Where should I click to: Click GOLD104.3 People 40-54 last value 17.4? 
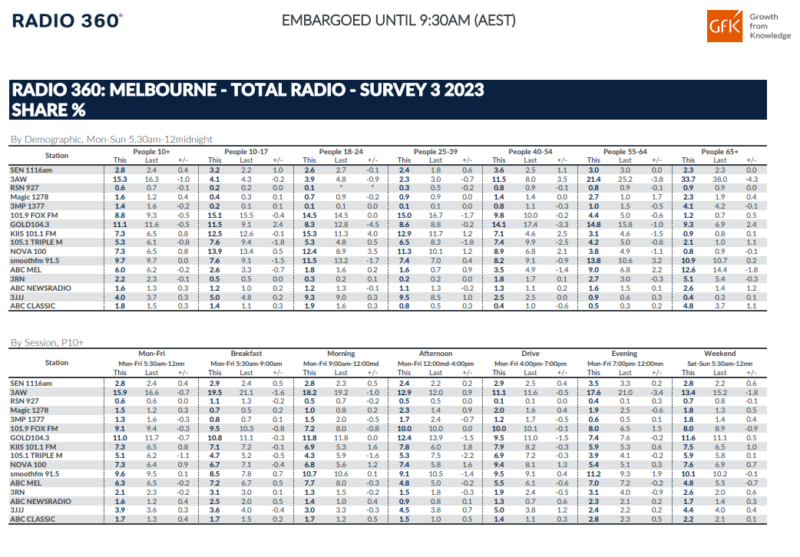coord(530,224)
